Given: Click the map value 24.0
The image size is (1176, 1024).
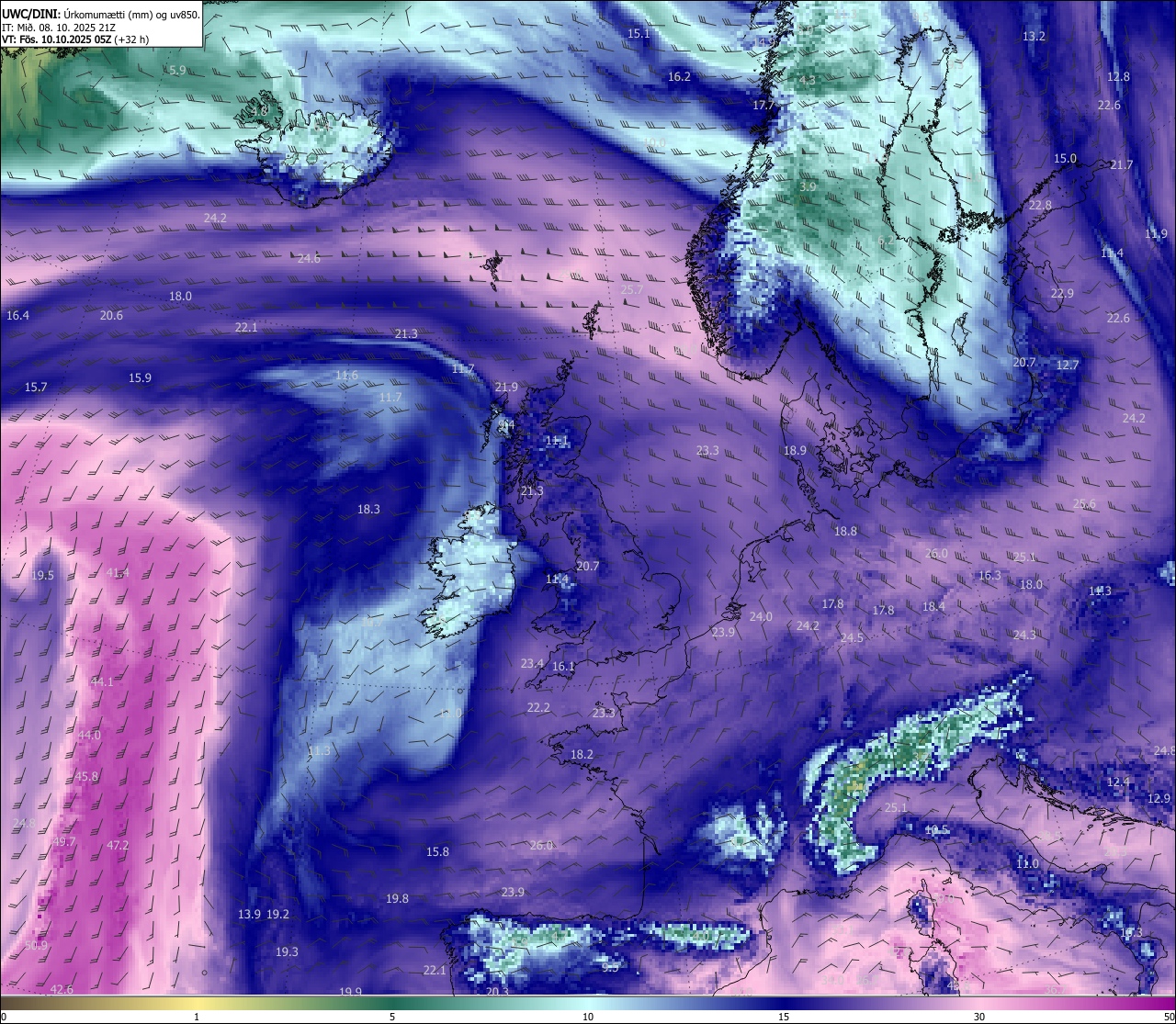Looking at the screenshot, I should [x=761, y=616].
